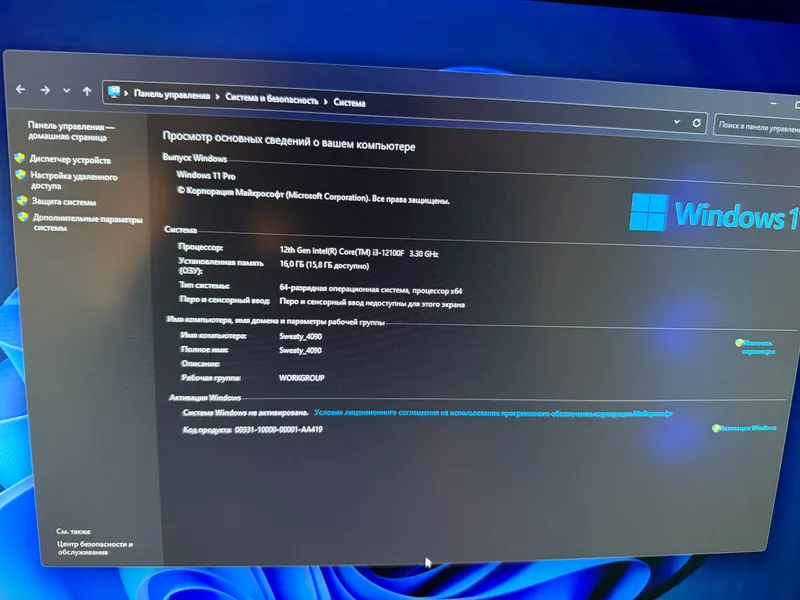Click shield icon beside 'Дополнительные параметры системы'
Viewport: 800px width, 600px height.
(x=23, y=217)
